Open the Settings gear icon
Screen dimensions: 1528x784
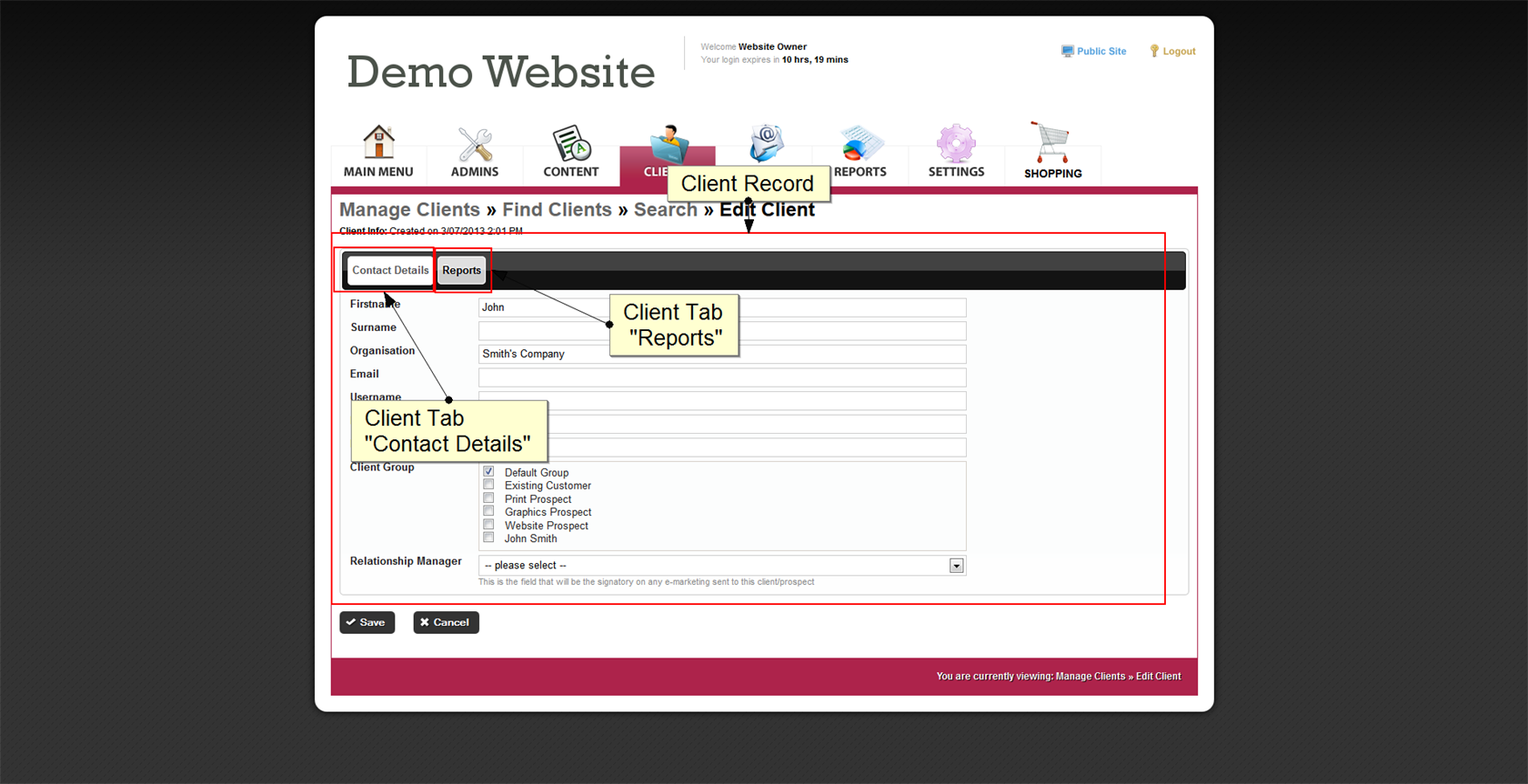(956, 144)
